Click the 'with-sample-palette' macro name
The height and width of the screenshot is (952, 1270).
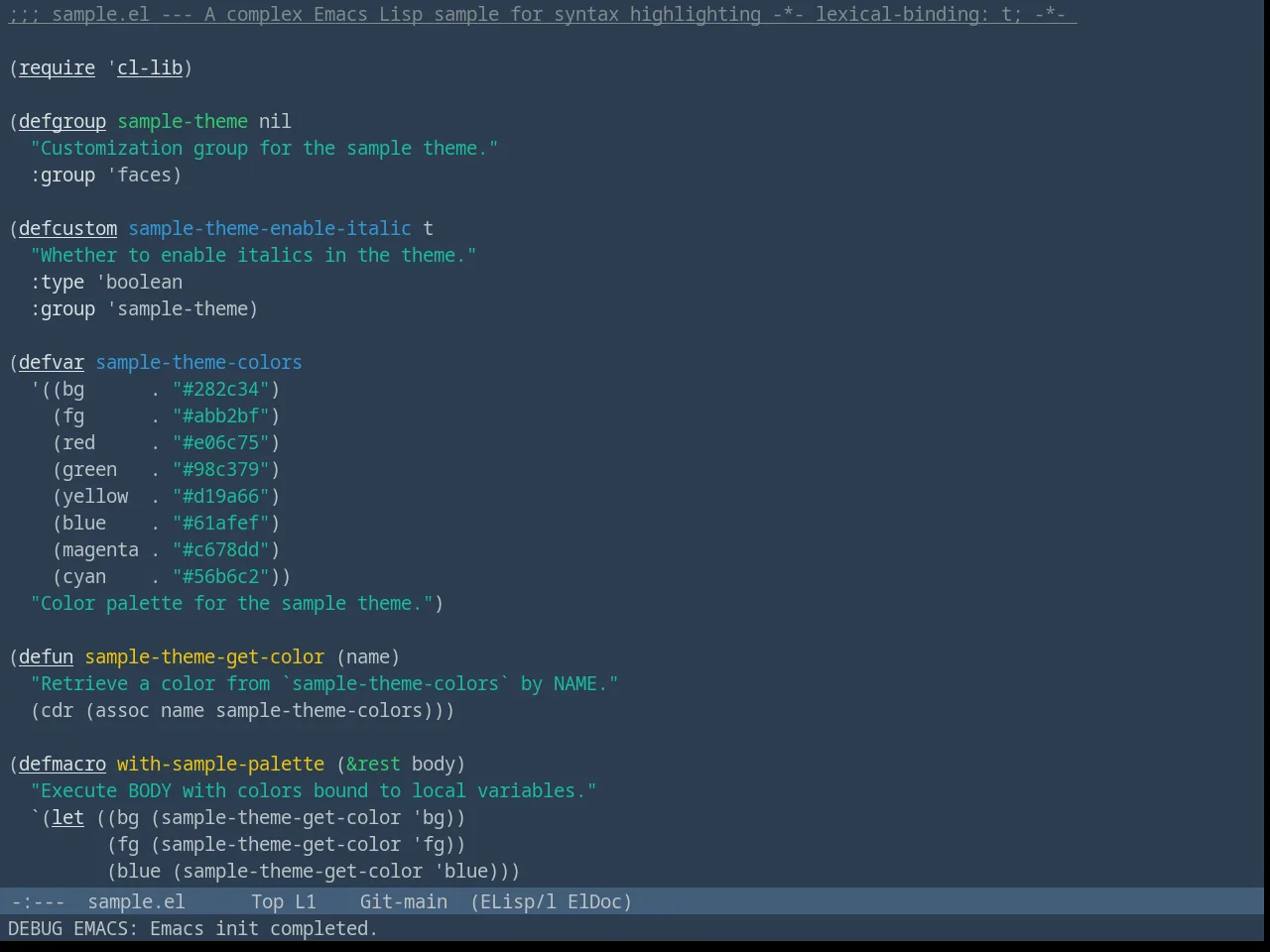pyautogui.click(x=220, y=764)
